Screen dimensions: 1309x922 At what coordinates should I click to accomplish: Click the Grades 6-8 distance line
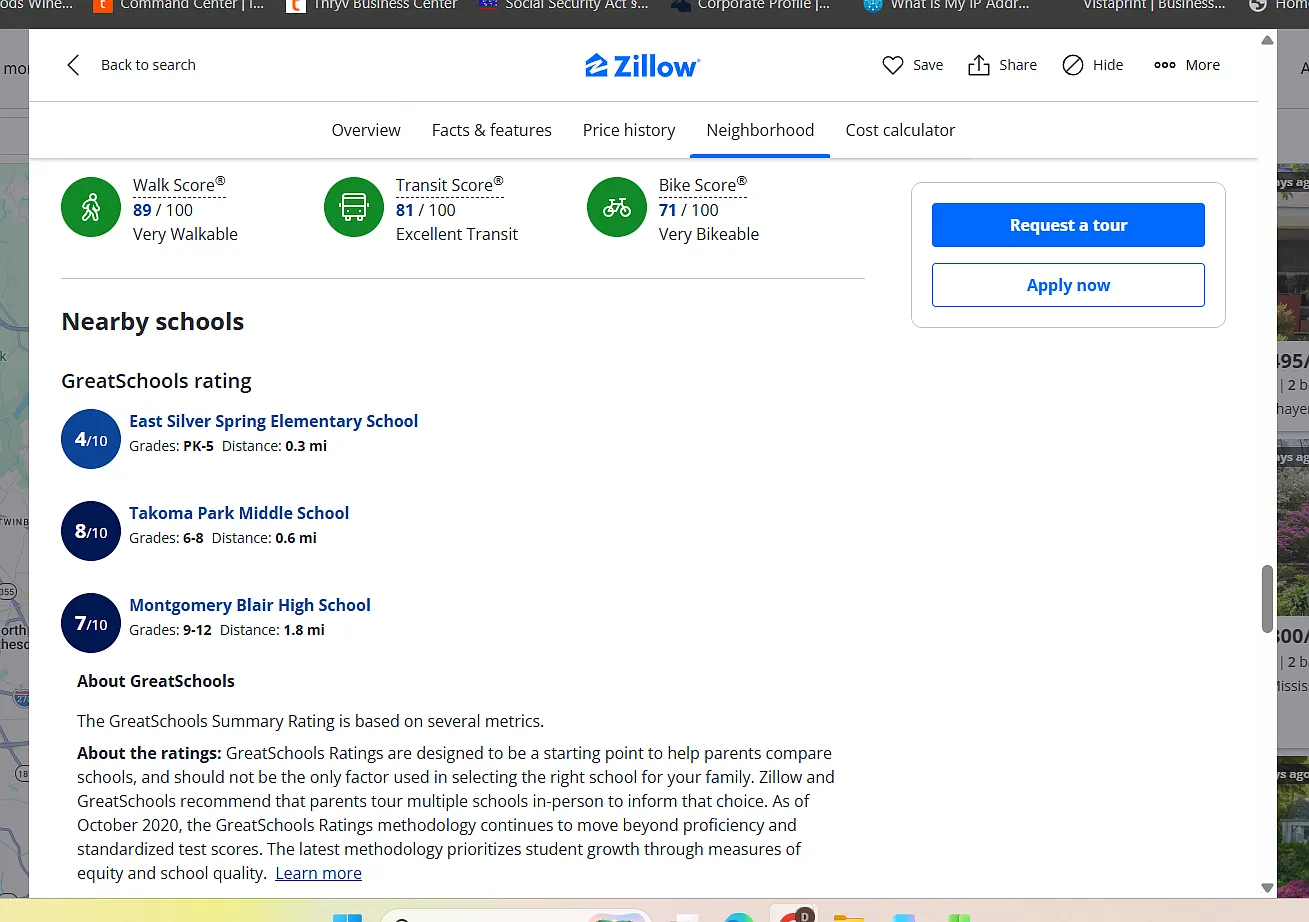223,538
